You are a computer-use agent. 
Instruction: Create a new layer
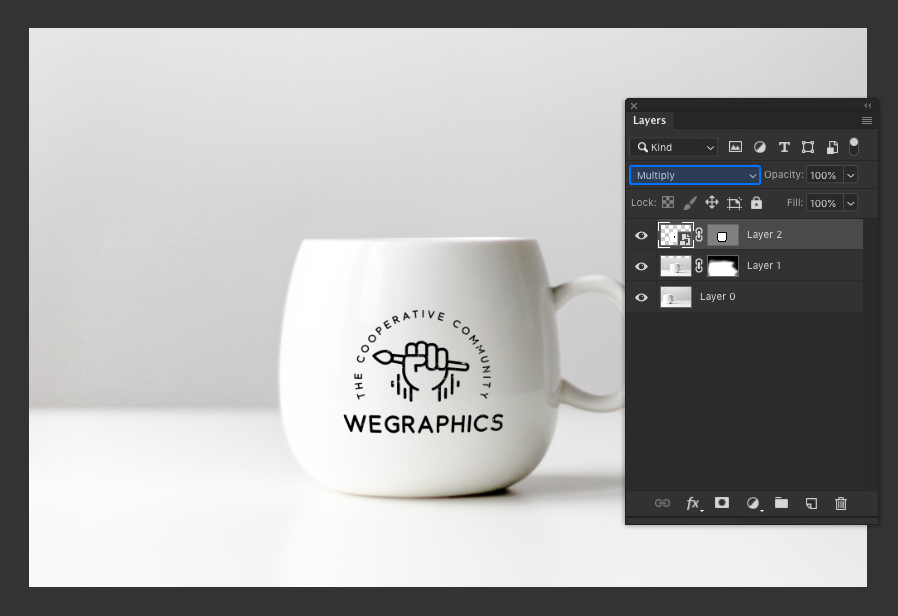(x=811, y=503)
